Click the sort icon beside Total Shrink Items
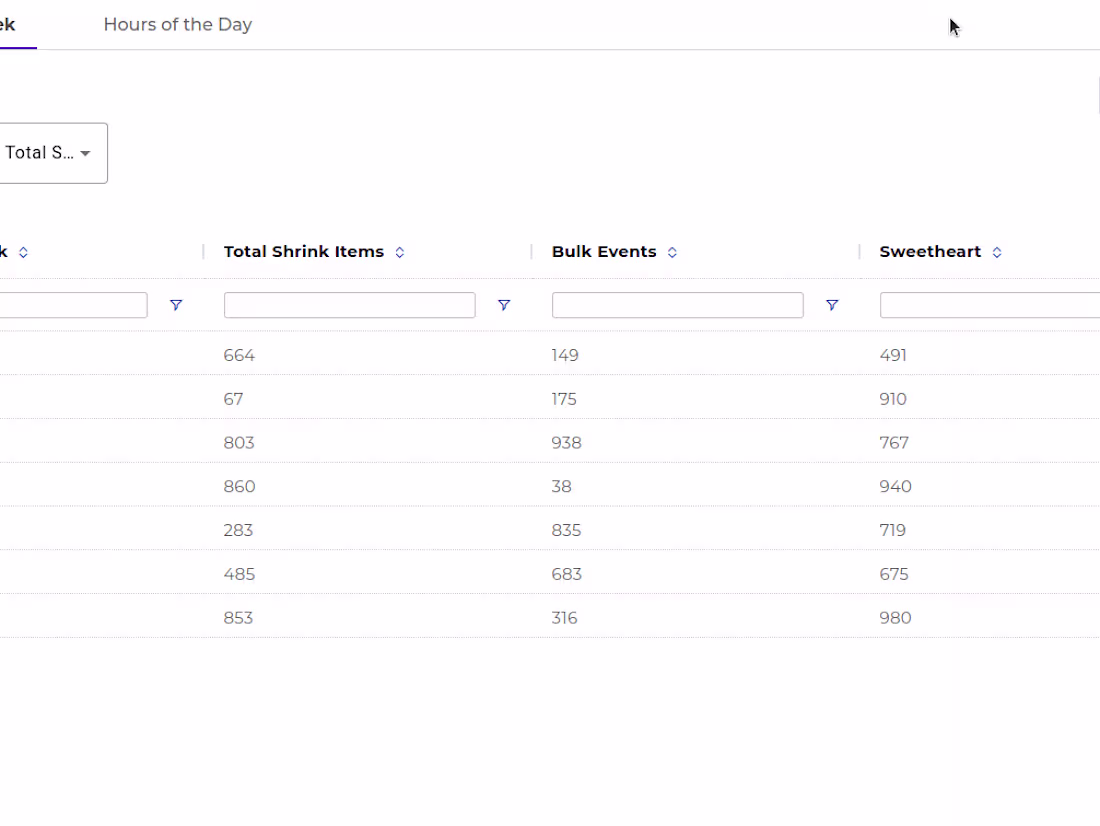The image size is (1100, 826). point(399,253)
